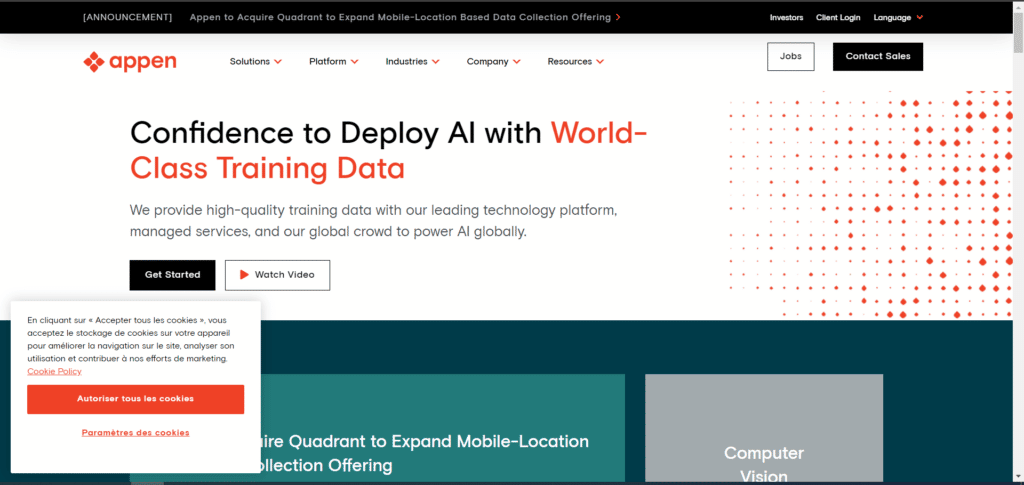Image resolution: width=1024 pixels, height=485 pixels.
Task: Click the Contact Sales button
Action: coord(878,57)
